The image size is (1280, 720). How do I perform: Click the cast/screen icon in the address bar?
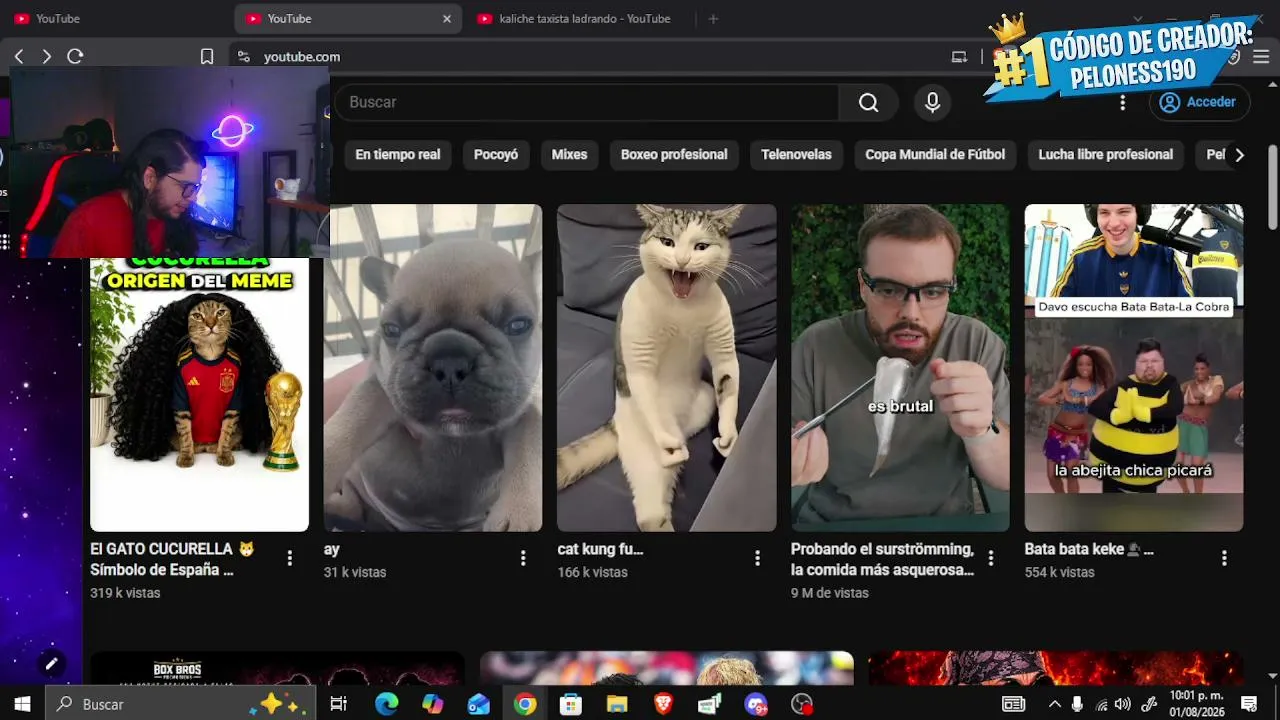point(959,57)
